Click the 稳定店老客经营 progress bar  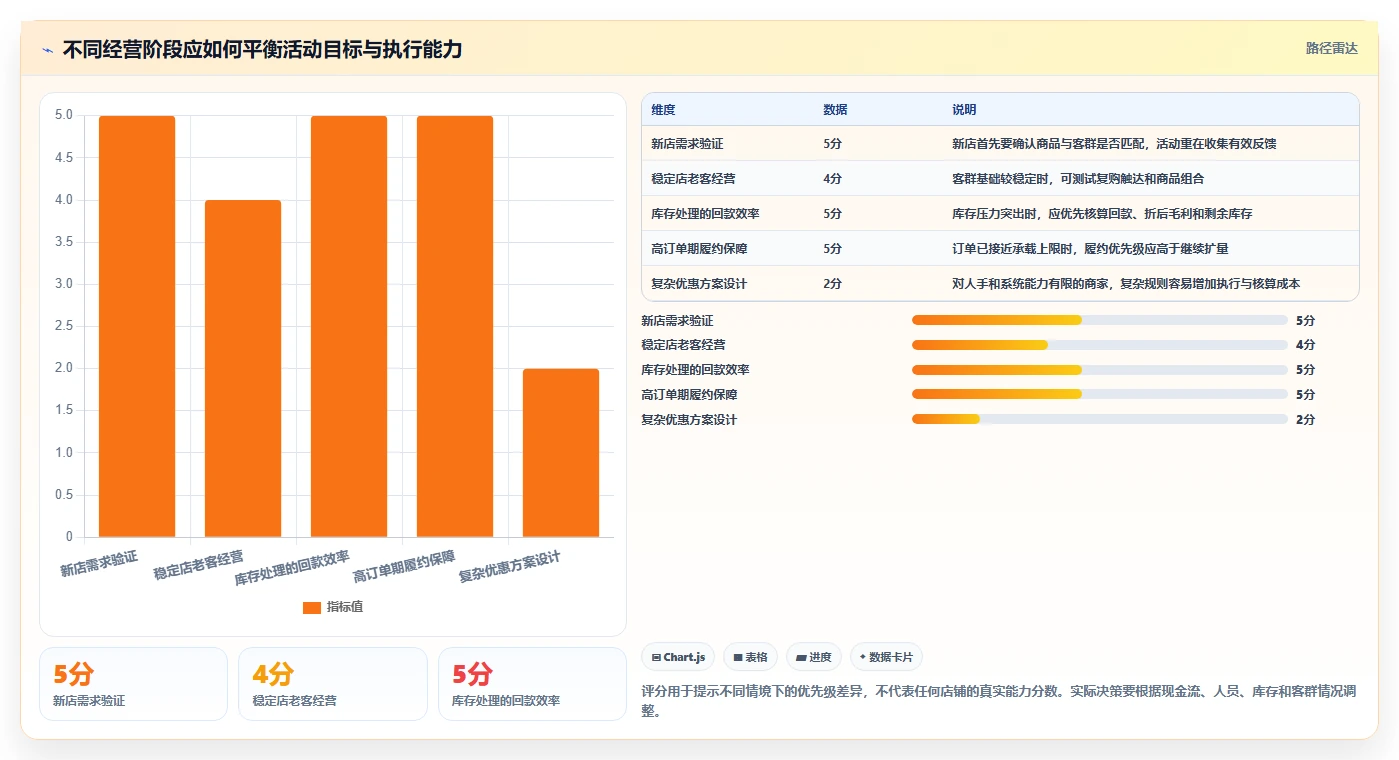(x=1099, y=345)
